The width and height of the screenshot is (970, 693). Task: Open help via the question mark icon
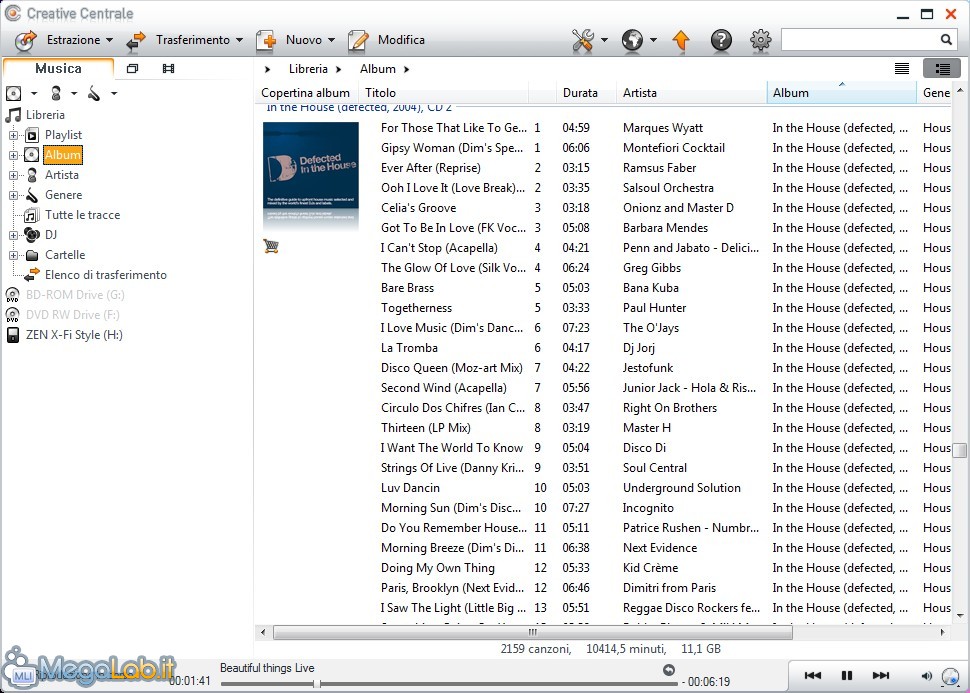[721, 40]
